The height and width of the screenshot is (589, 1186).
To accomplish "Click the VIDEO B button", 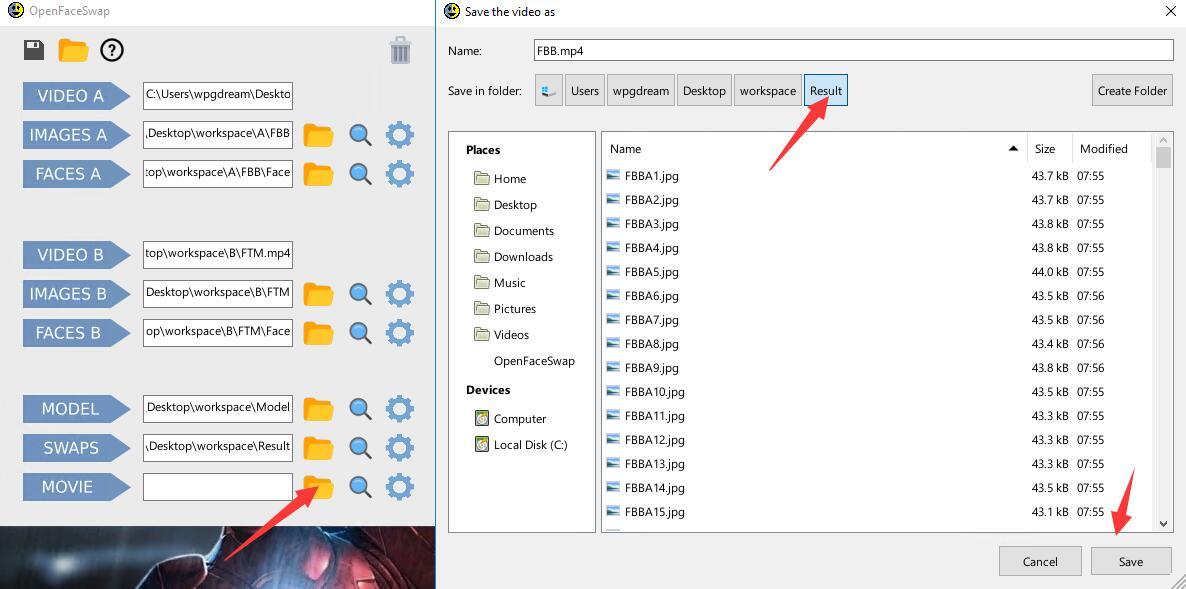I will [76, 255].
